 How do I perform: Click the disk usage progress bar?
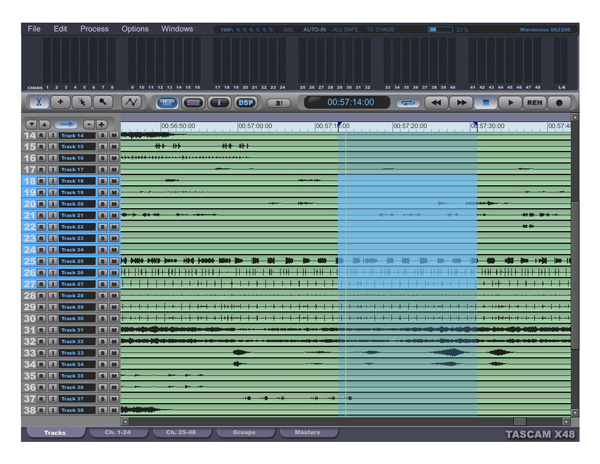pos(440,29)
